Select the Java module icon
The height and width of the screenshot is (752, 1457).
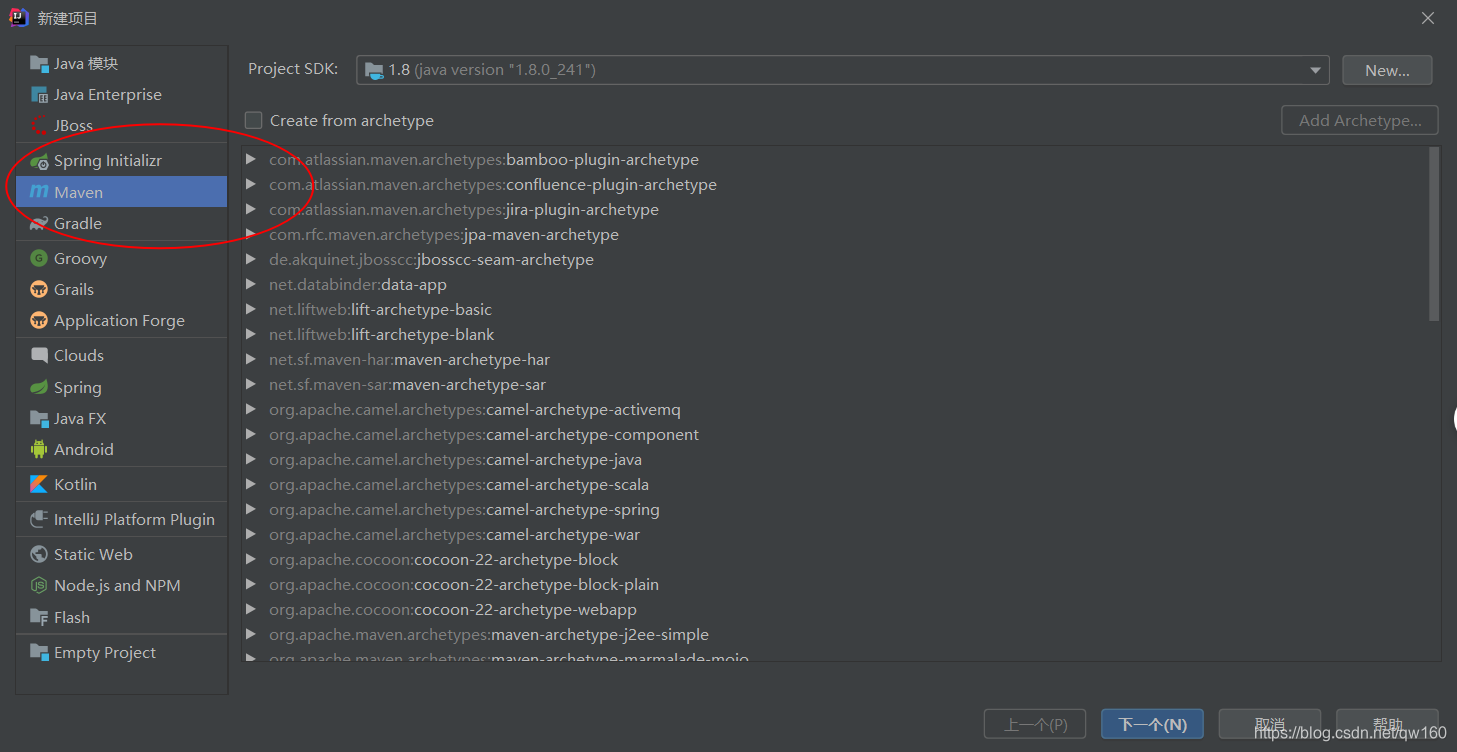(x=39, y=64)
